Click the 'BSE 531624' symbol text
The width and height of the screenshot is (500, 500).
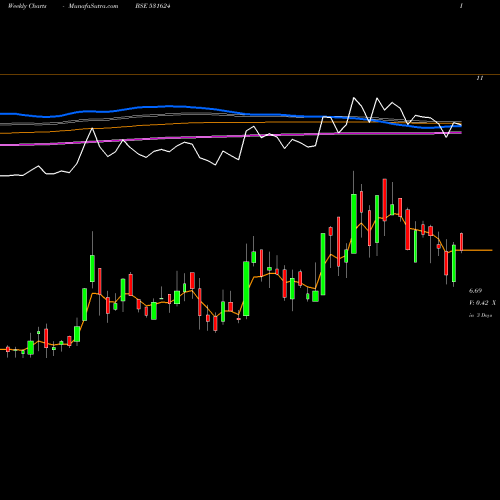click(x=153, y=6)
